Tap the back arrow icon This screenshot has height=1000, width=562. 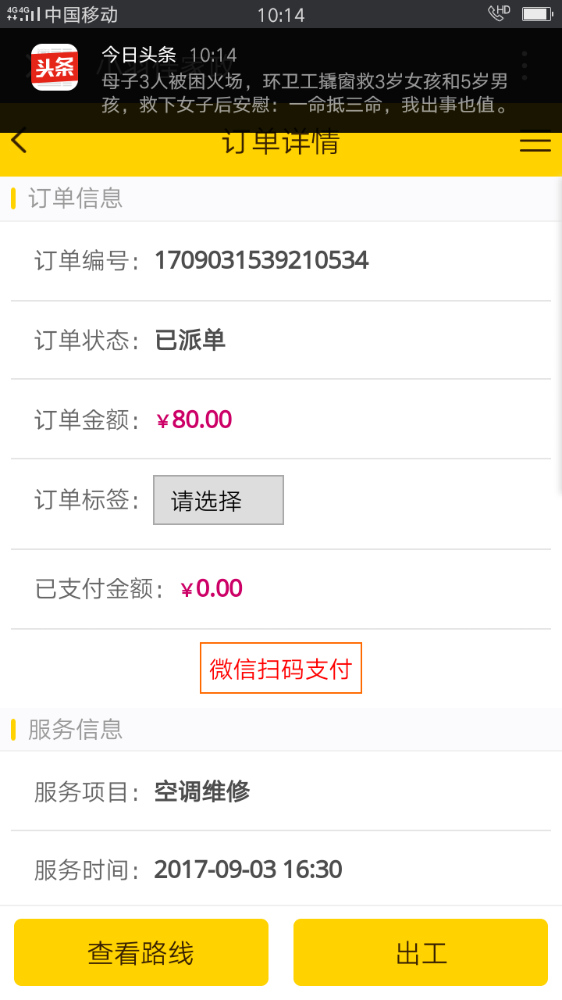[x=19, y=140]
